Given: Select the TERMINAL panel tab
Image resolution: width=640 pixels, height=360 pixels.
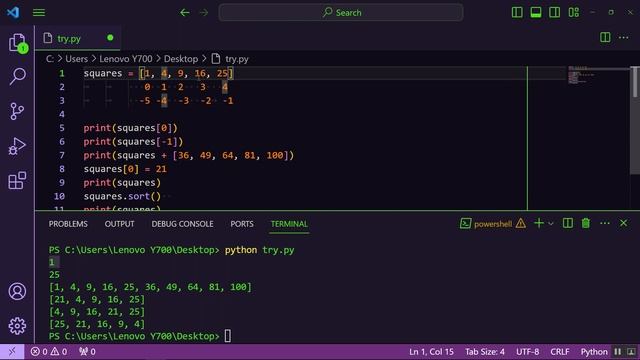Looking at the screenshot, I should 289,224.
